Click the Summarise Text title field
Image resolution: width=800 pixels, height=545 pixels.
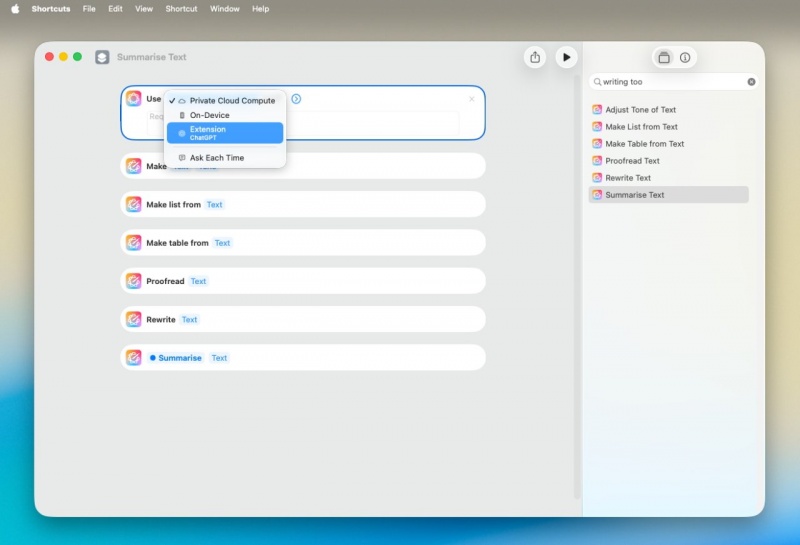click(x=152, y=57)
